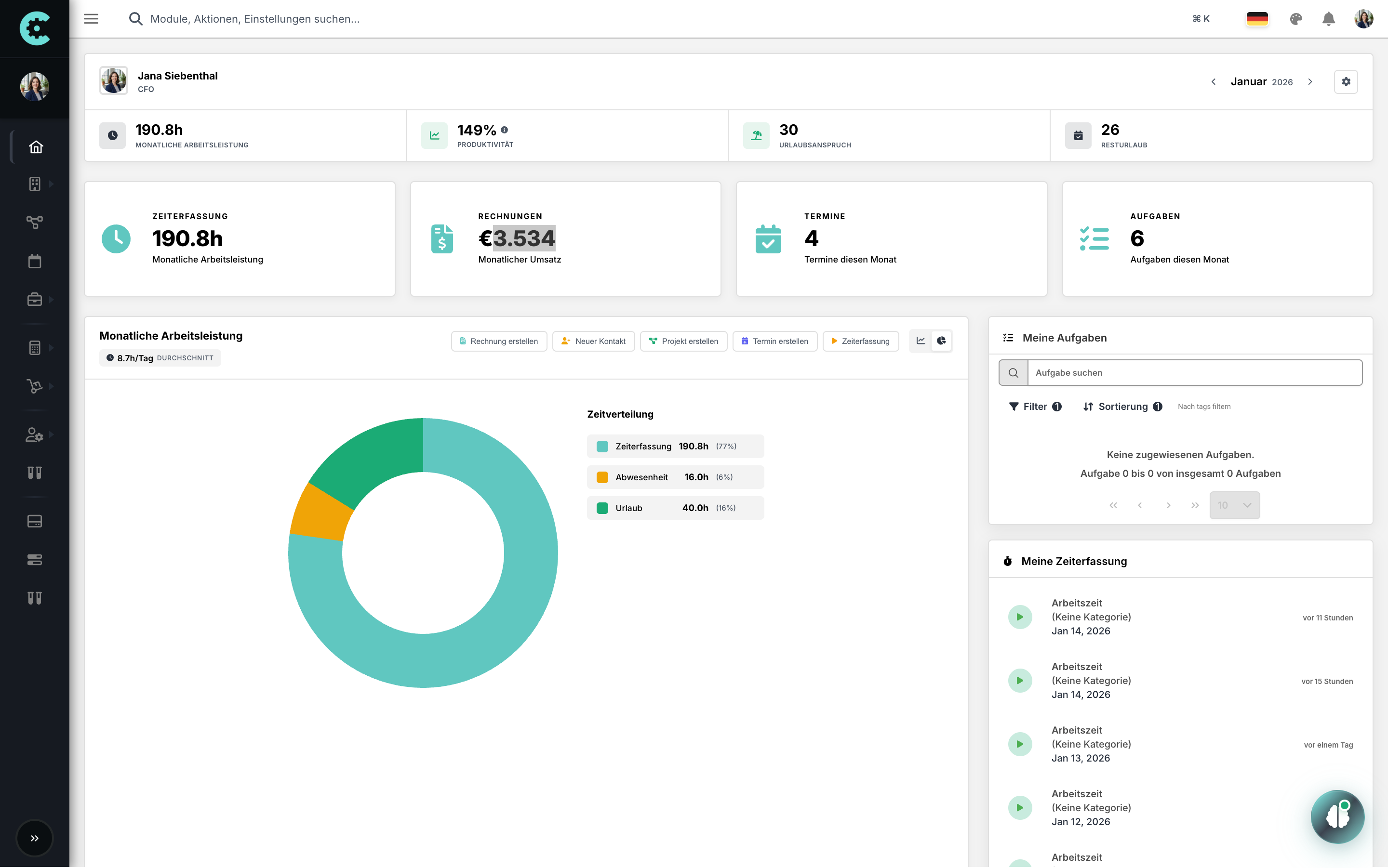
Task: Click the notifications bell icon
Action: (1328, 19)
